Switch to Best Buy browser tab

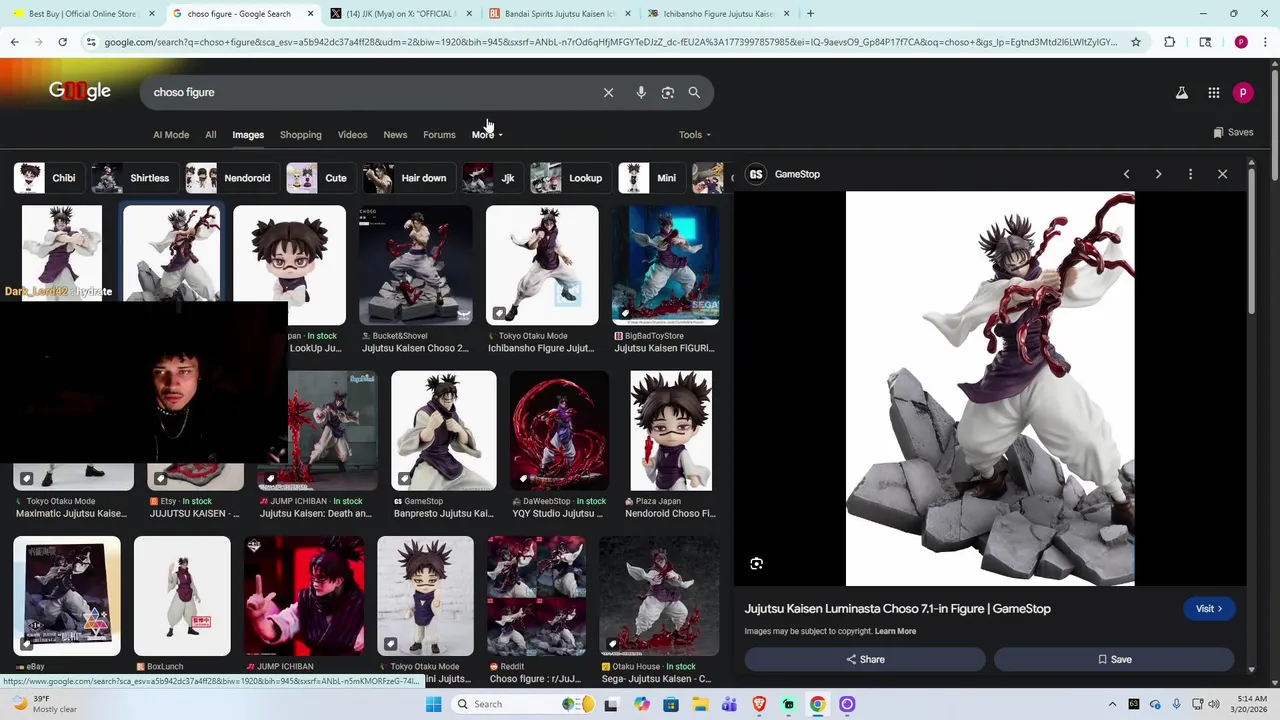82,14
